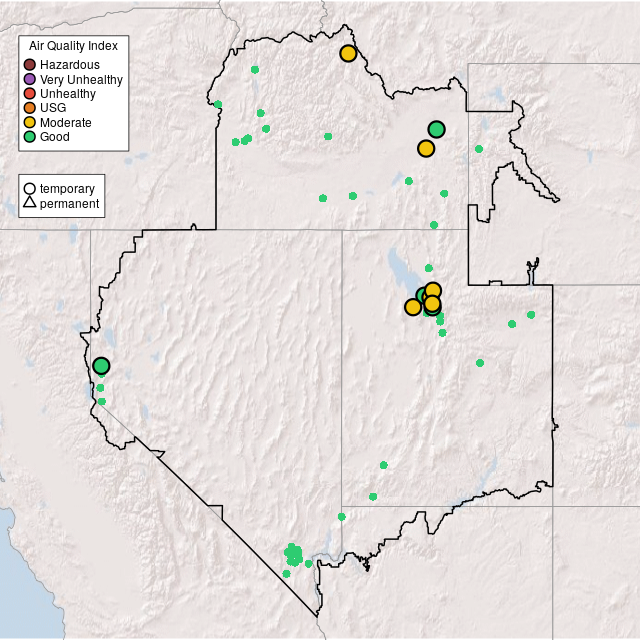Select the Unhealthy red legend circle

(30, 94)
